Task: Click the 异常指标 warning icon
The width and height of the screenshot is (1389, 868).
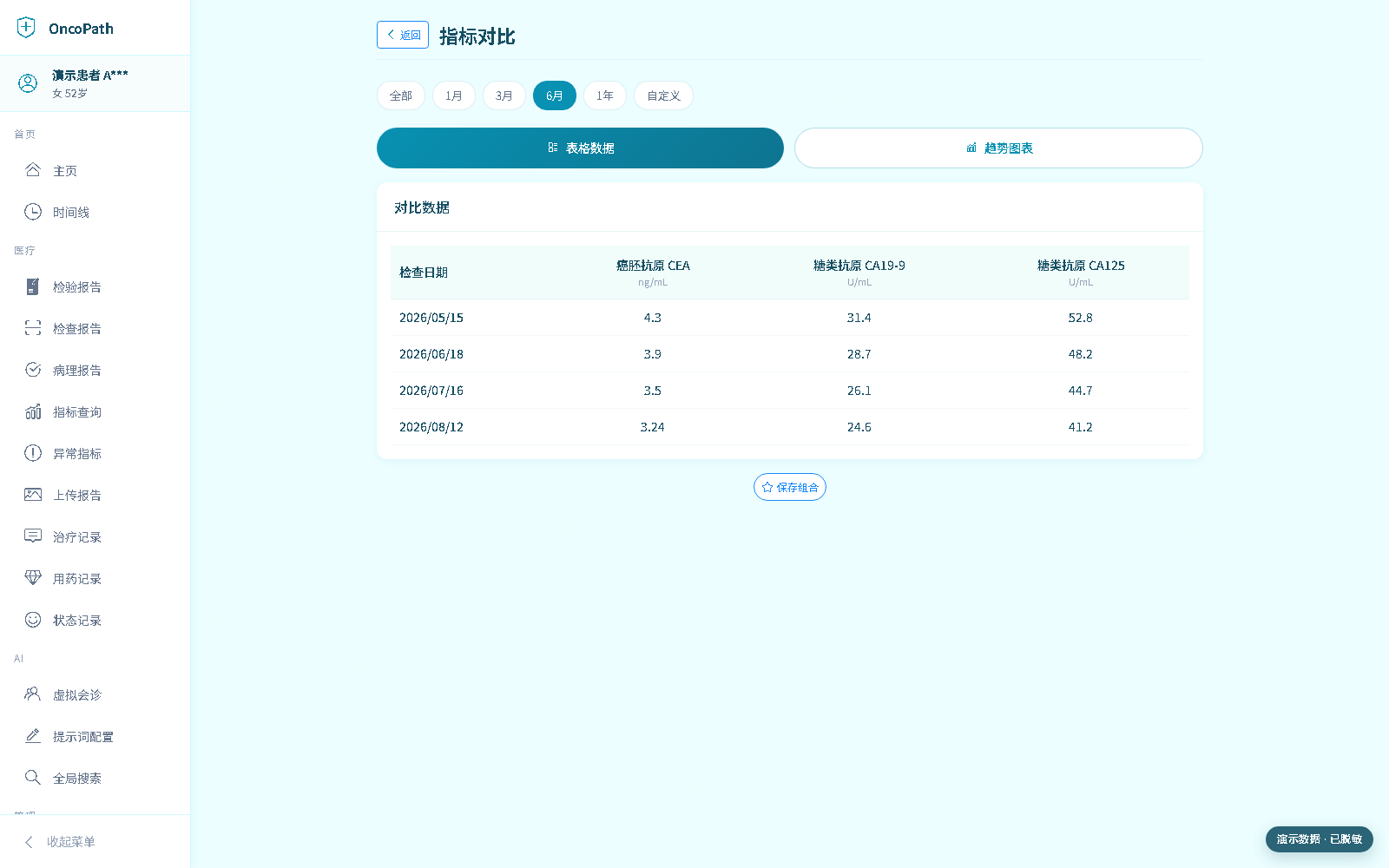Action: pos(33,453)
